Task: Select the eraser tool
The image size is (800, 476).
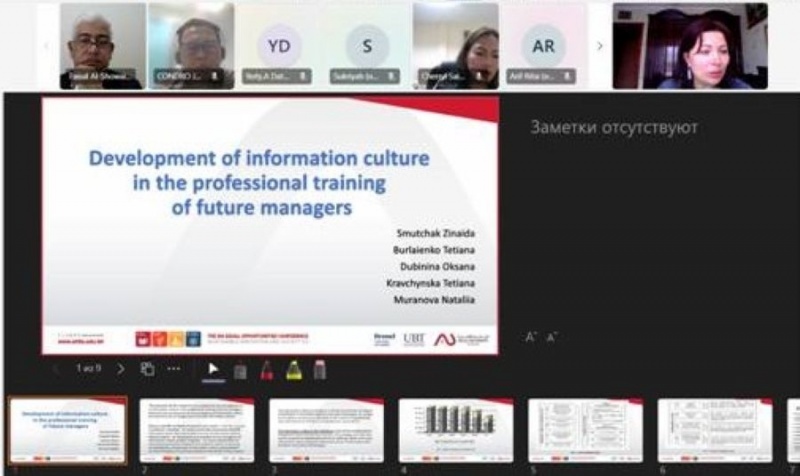Action: 320,370
